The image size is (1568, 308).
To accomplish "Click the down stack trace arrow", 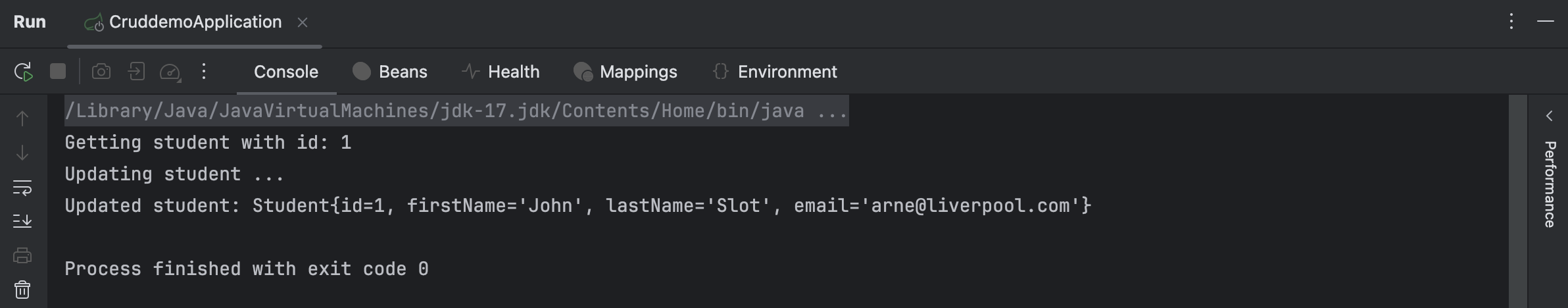I will click(22, 153).
